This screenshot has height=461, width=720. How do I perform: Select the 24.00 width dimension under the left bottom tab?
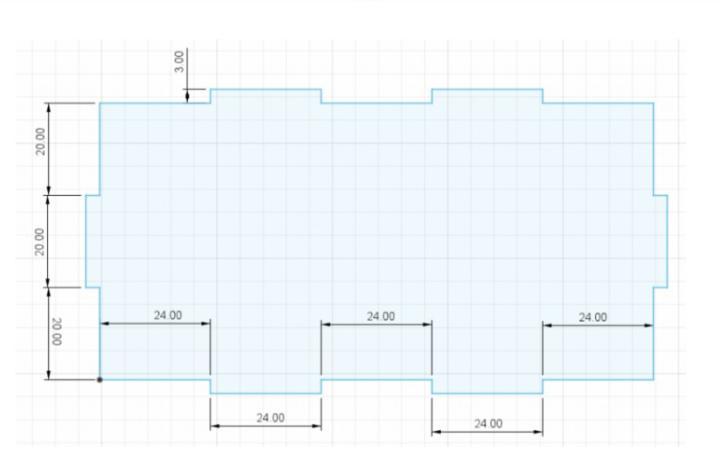[x=270, y=418]
